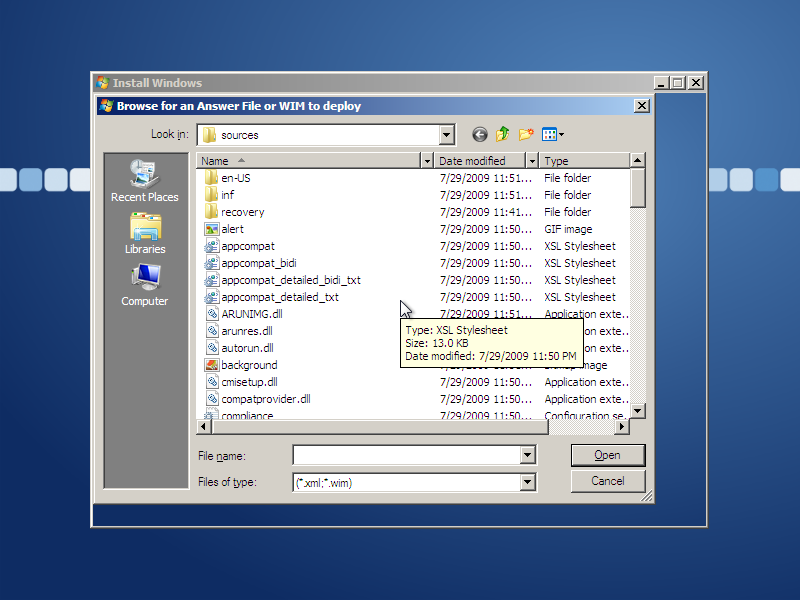
Task: Open Libraries in sidebar
Action: [145, 234]
